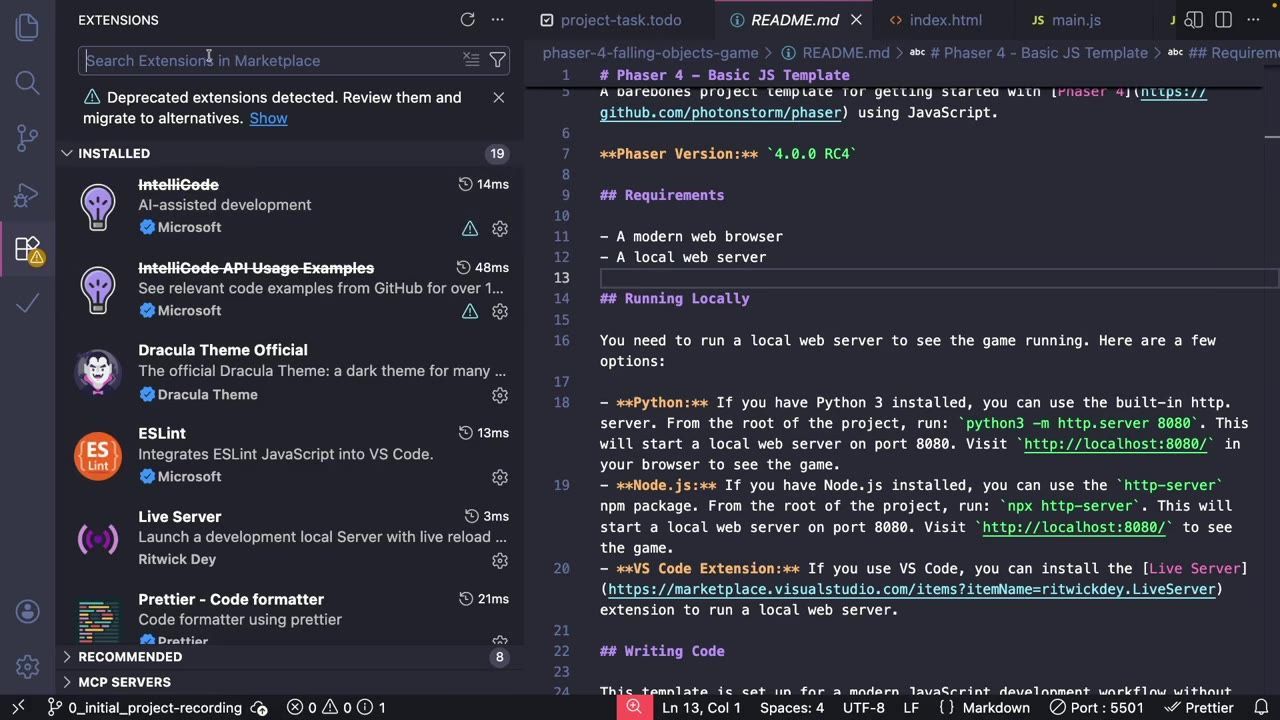Open Extensions panel more actions menu
The width and height of the screenshot is (1280, 720).
498,20
